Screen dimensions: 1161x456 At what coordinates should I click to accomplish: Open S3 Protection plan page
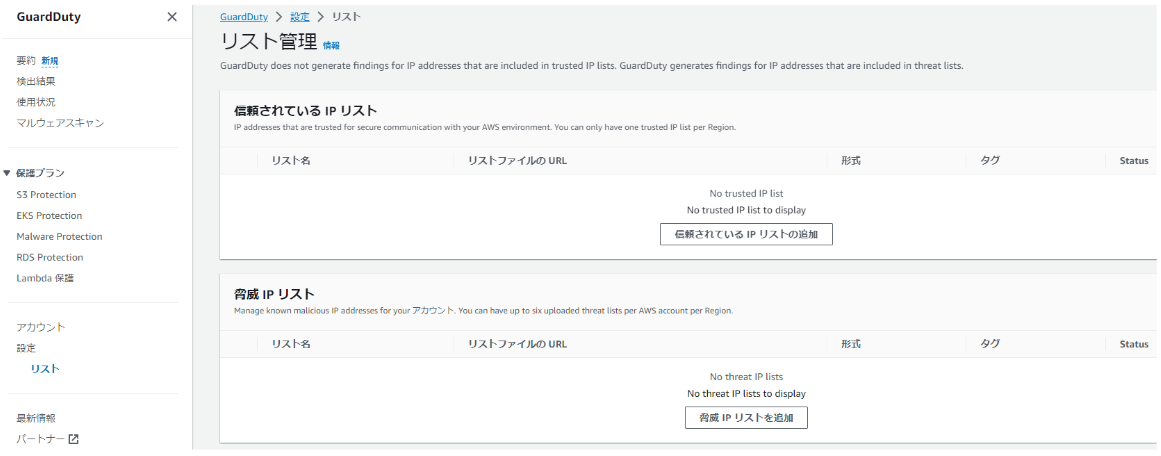[x=46, y=195]
